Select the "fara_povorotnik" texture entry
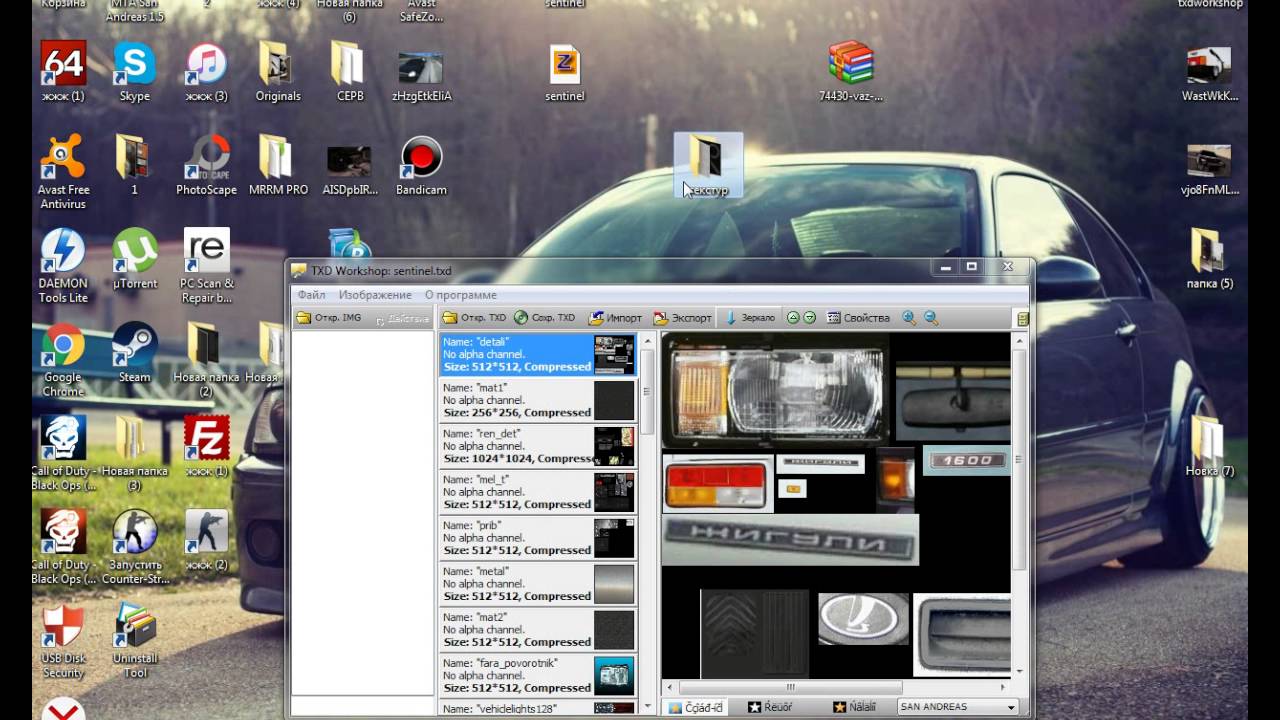1280x720 pixels. pyautogui.click(x=538, y=677)
